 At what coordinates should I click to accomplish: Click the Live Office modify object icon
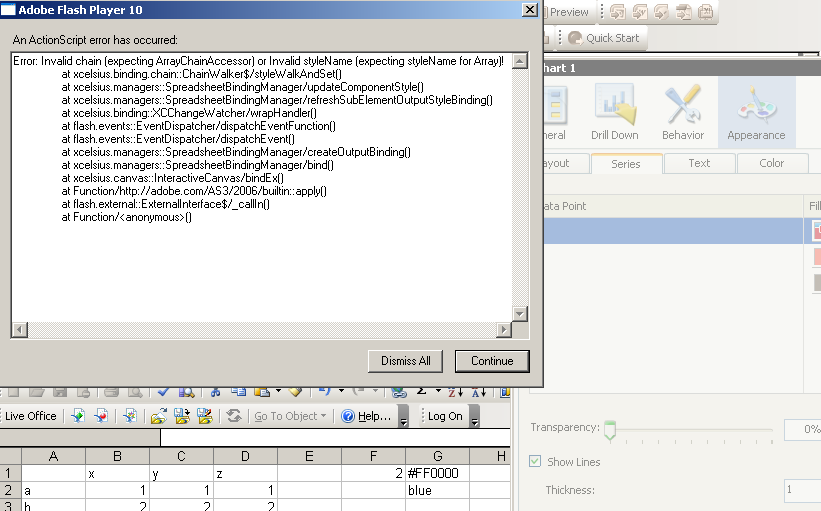pyautogui.click(x=130, y=416)
